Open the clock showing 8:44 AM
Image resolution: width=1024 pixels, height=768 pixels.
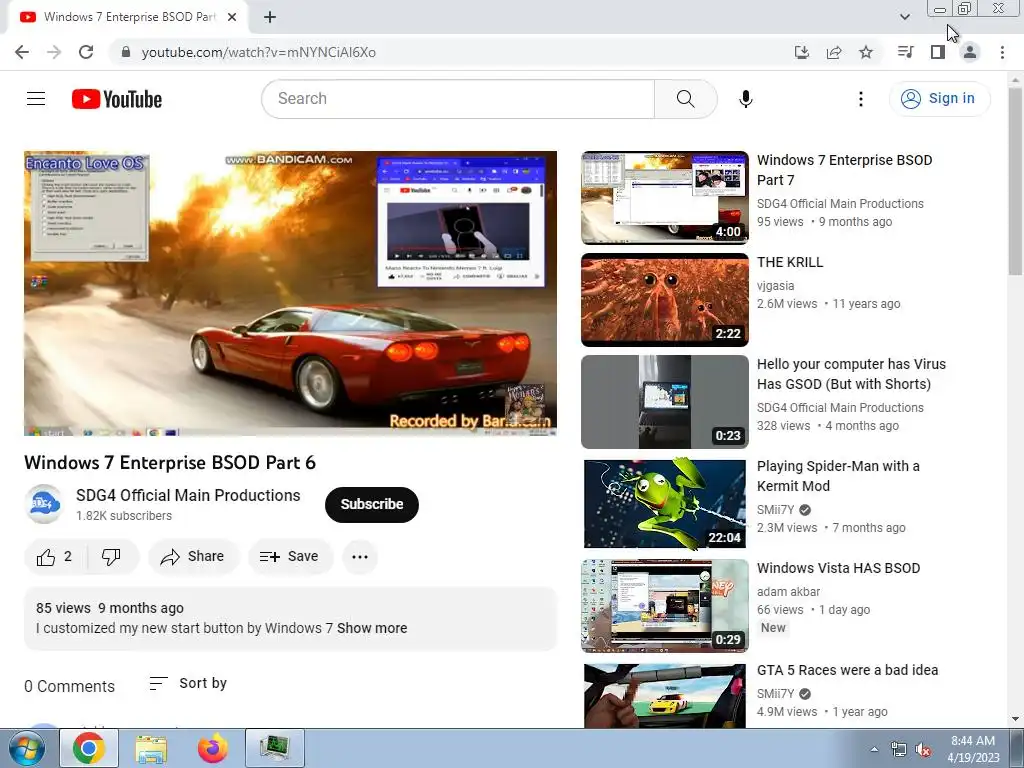[973, 749]
